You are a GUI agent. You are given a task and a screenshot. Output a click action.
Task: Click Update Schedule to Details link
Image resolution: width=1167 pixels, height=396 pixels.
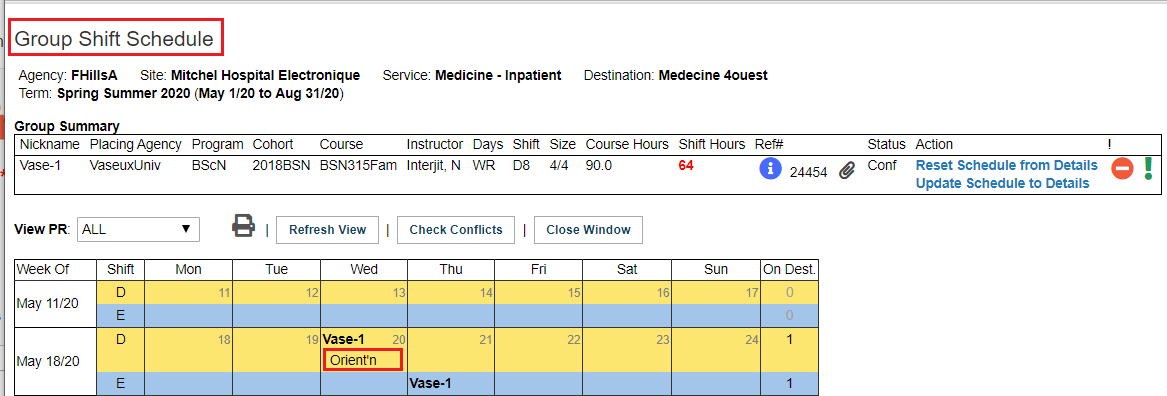click(1003, 183)
